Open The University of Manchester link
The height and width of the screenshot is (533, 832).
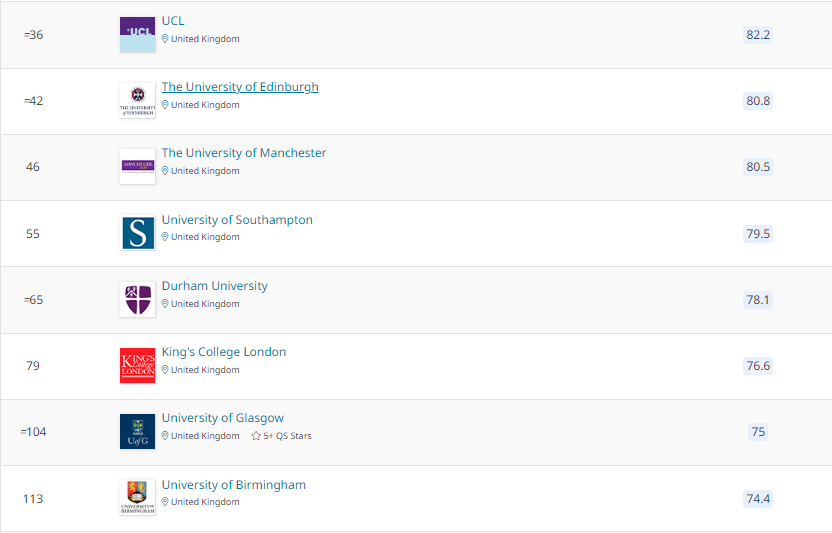(x=244, y=153)
